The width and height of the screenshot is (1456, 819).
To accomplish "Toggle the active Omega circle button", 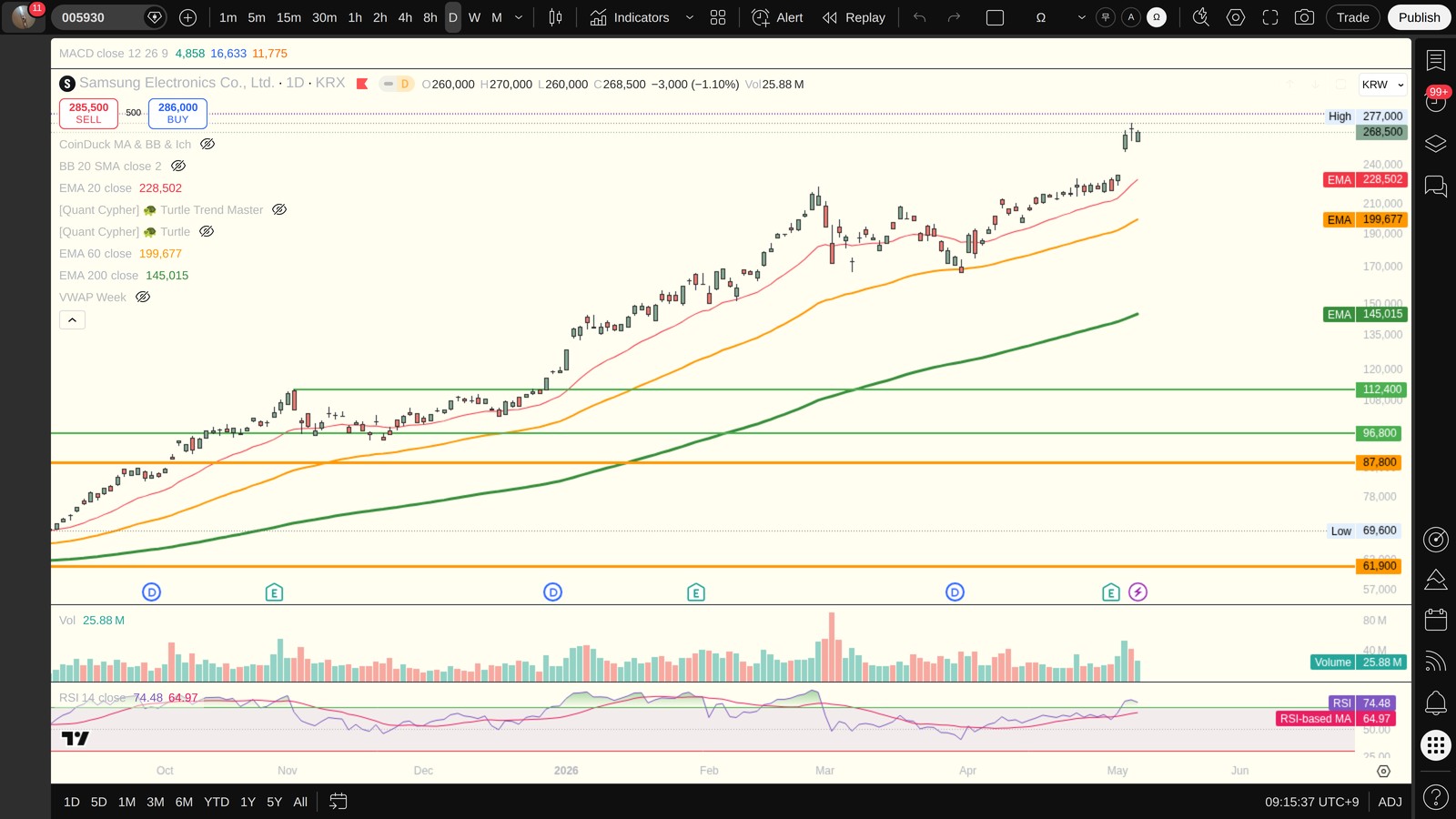I will [x=1157, y=17].
